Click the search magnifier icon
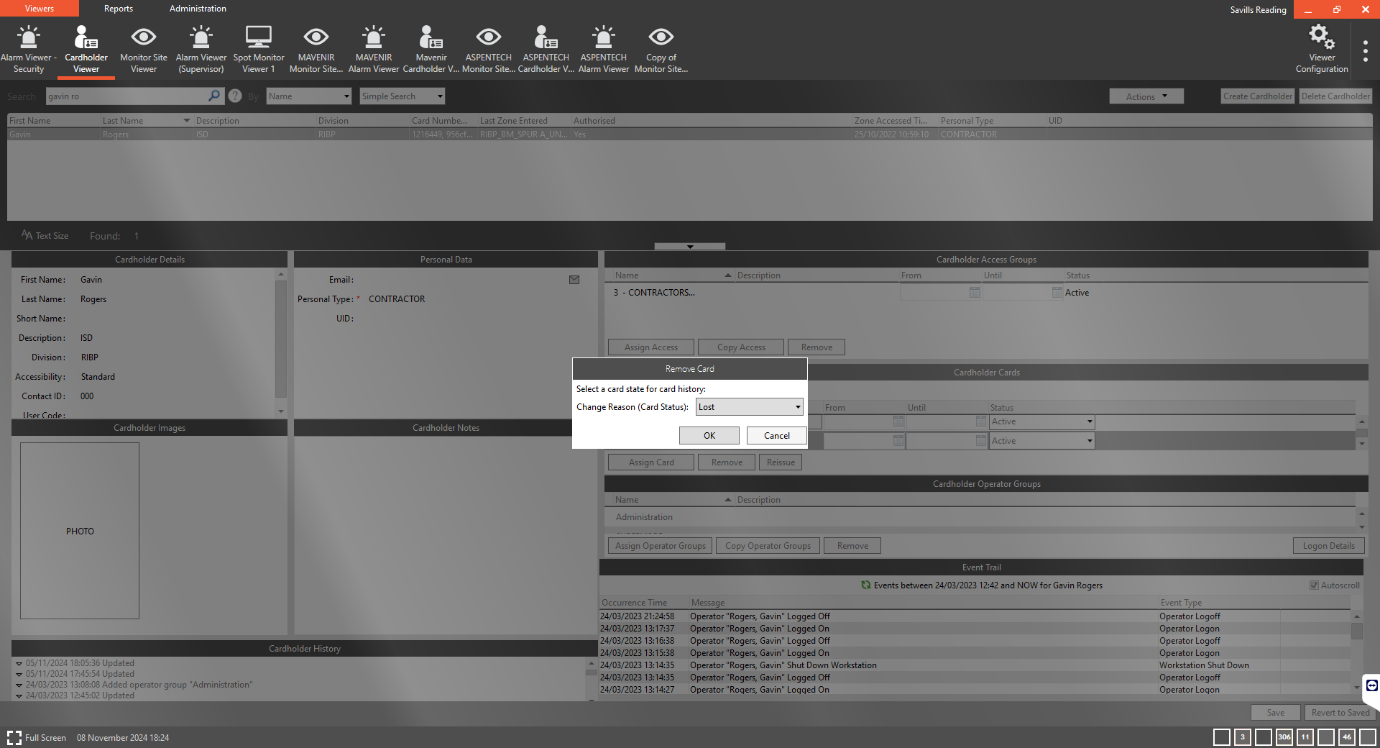The height and width of the screenshot is (748, 1380). point(214,96)
